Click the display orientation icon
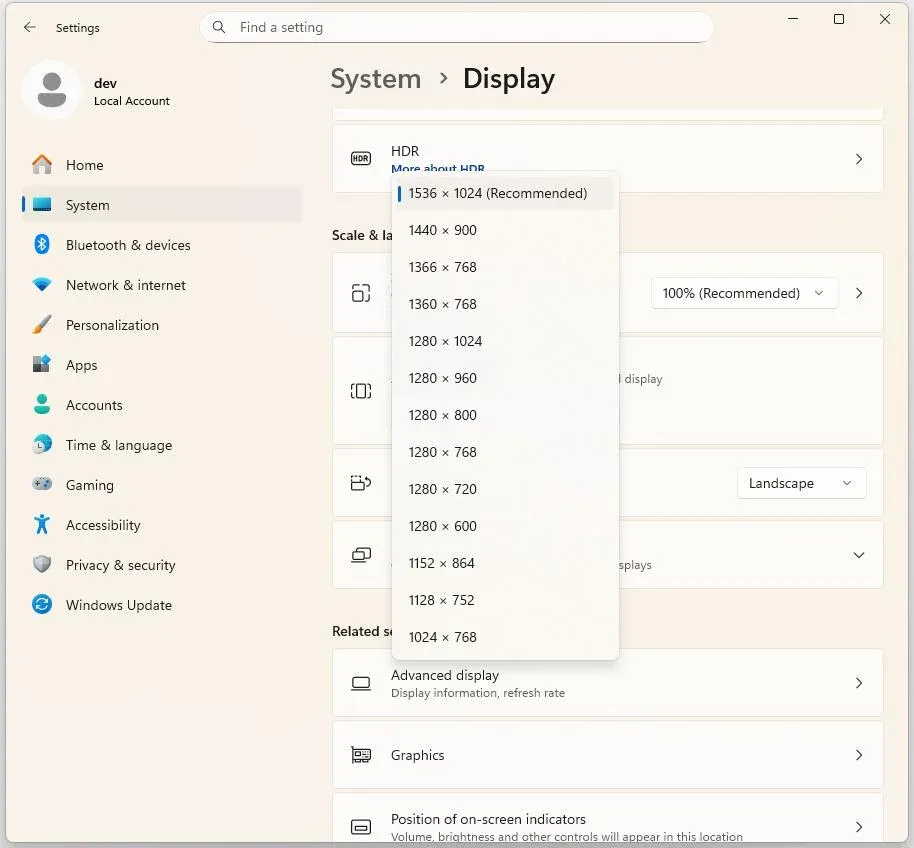 click(361, 483)
